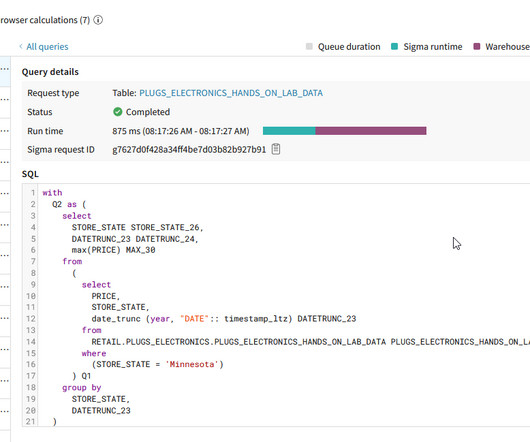Click the Query details heading
Viewport: 530px width, 442px height.
50,72
